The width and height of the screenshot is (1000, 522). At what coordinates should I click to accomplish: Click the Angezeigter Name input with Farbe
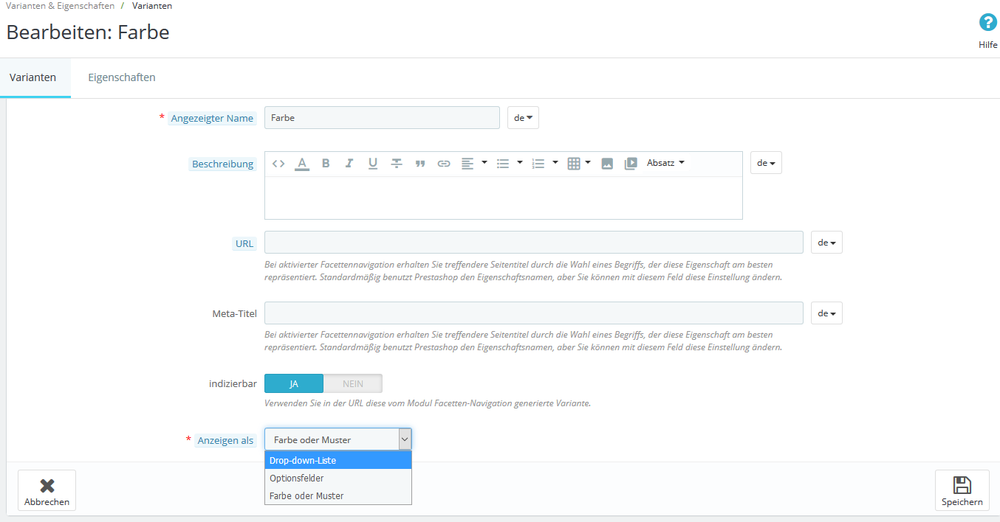(382, 117)
